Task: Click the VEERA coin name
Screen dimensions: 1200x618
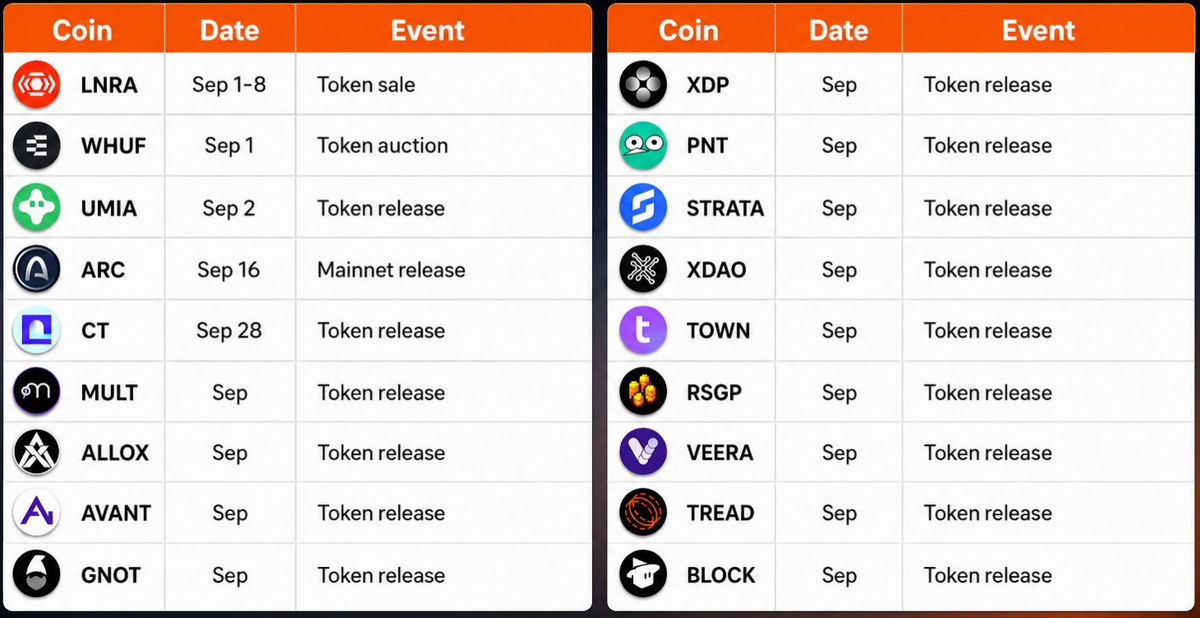Action: pyautogui.click(x=720, y=453)
